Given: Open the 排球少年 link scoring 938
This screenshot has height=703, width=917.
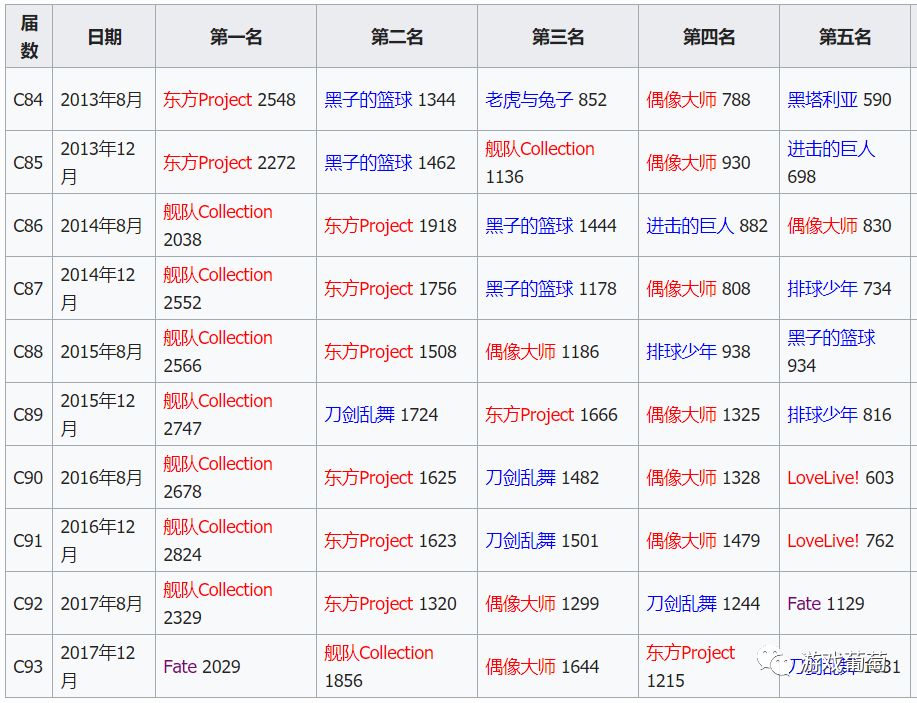Looking at the screenshot, I should tap(681, 352).
